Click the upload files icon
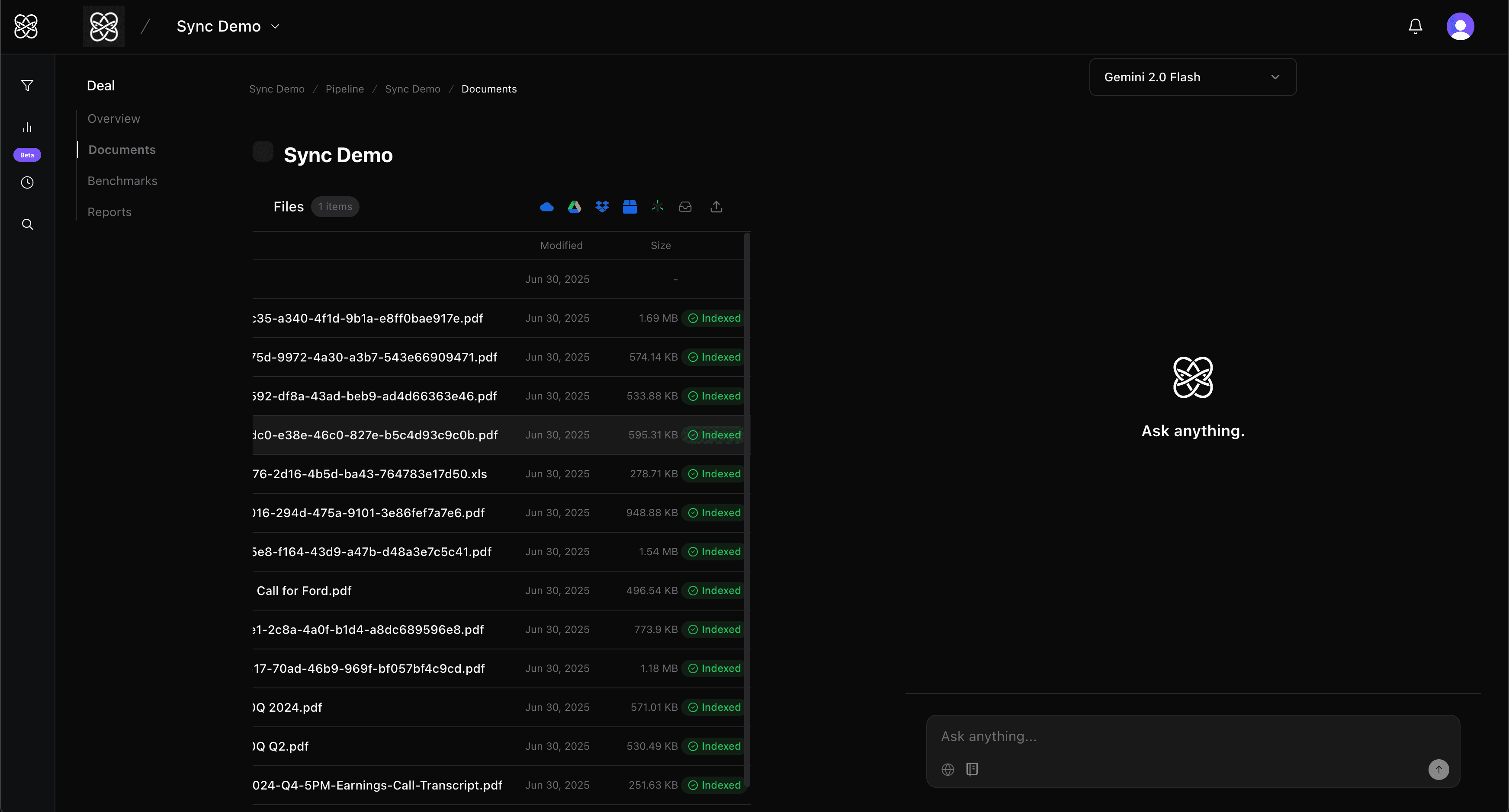 716,207
